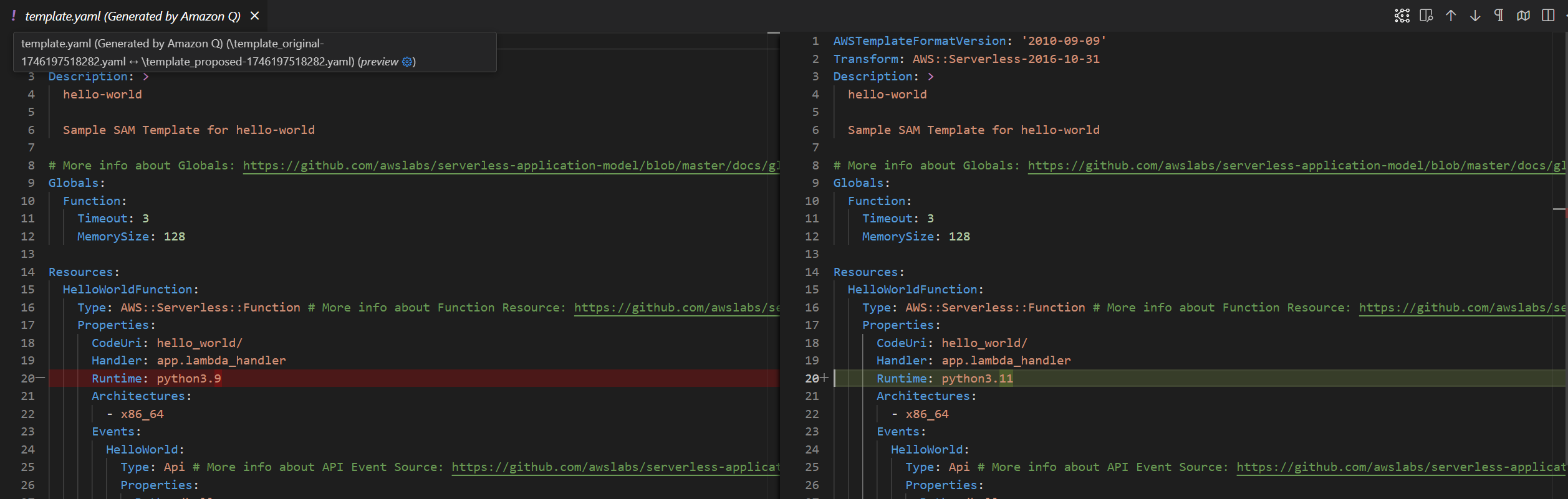Click '- x86_64' in the right pane
The width and height of the screenshot is (1568, 499).
click(x=920, y=414)
